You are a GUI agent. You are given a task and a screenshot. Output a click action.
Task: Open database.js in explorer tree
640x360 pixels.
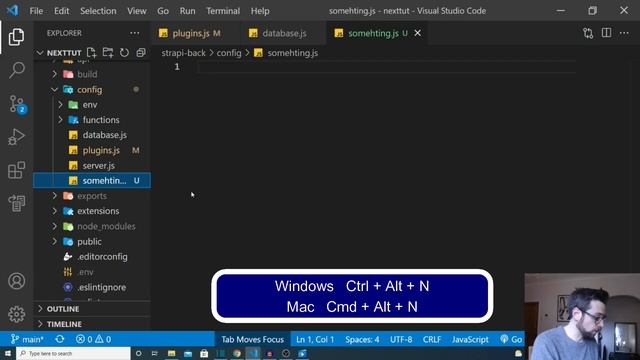(104, 135)
